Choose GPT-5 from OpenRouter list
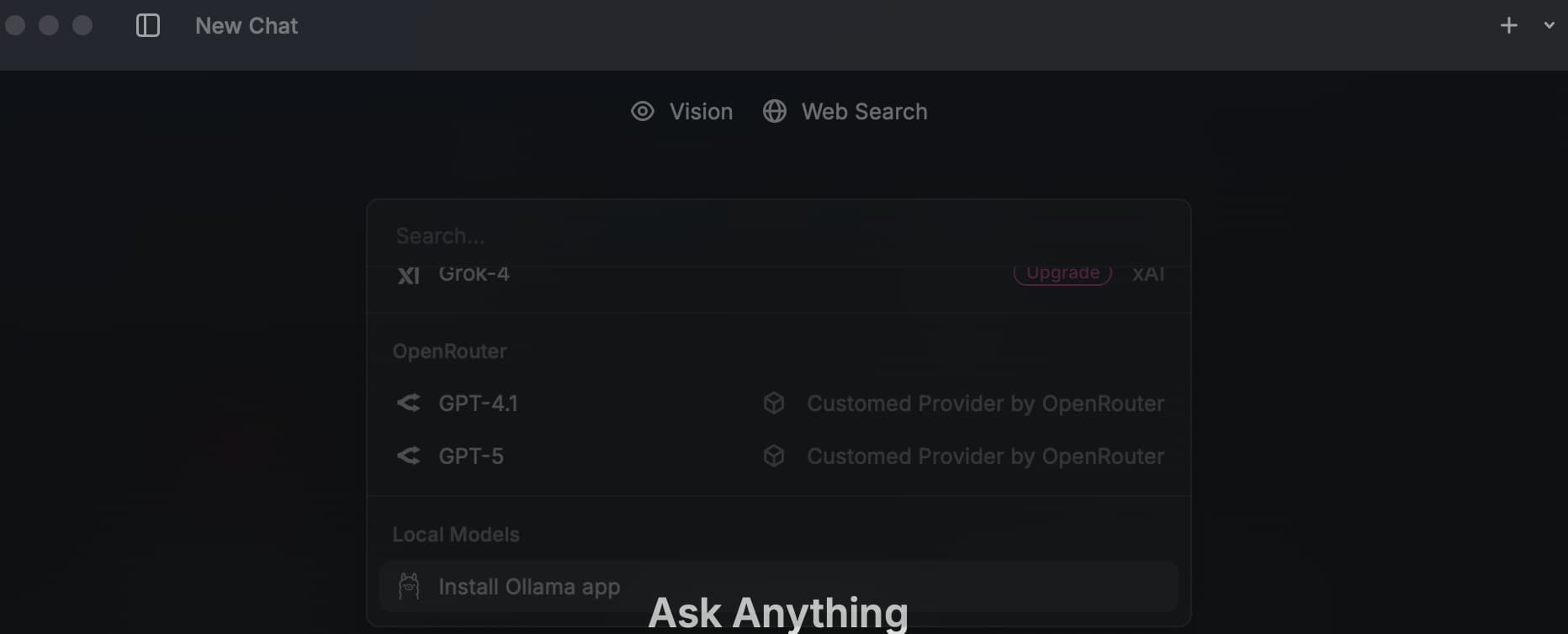 click(779, 456)
